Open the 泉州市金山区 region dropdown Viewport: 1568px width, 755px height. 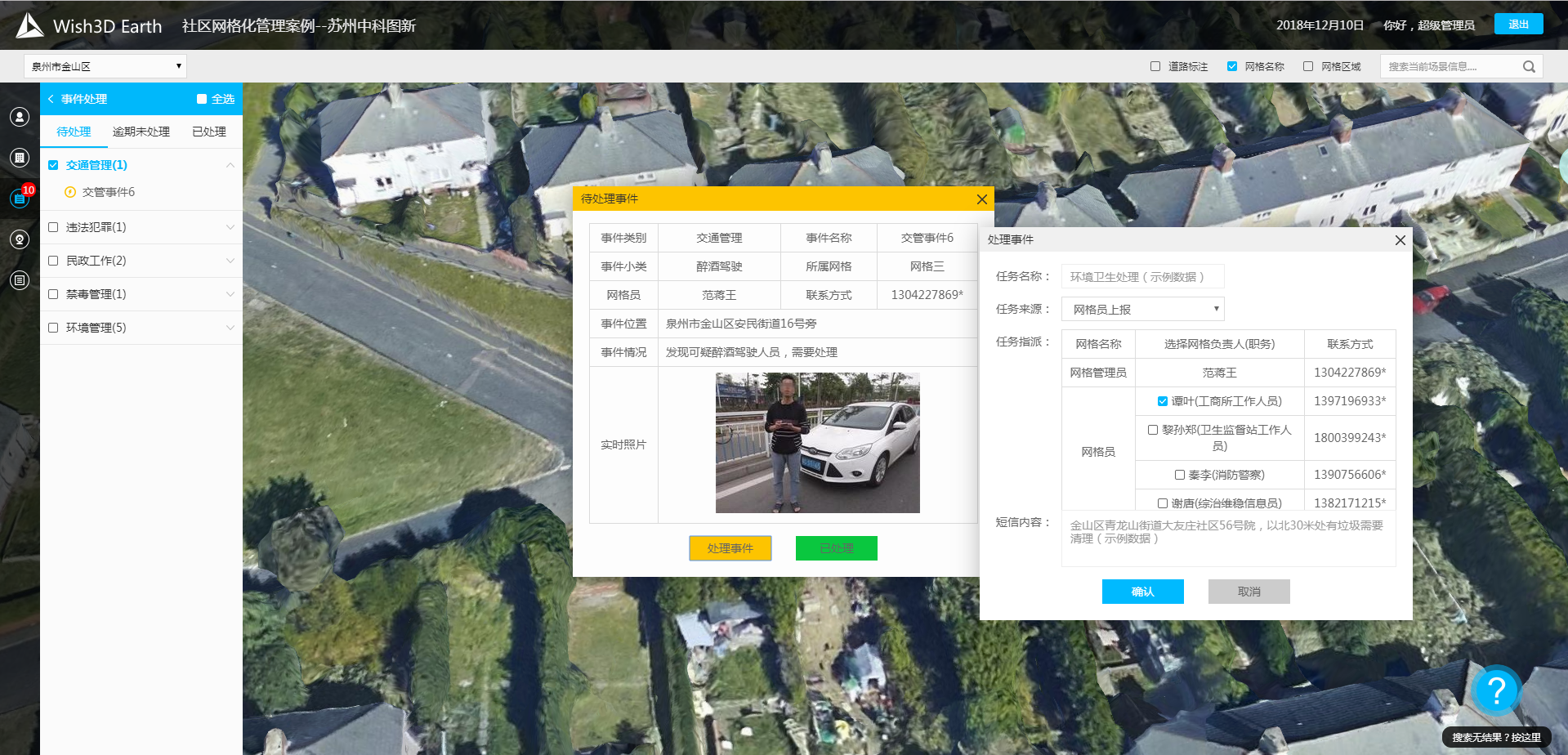point(105,66)
